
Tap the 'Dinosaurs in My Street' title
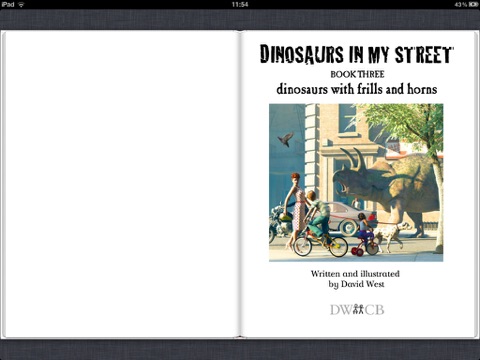tap(356, 54)
